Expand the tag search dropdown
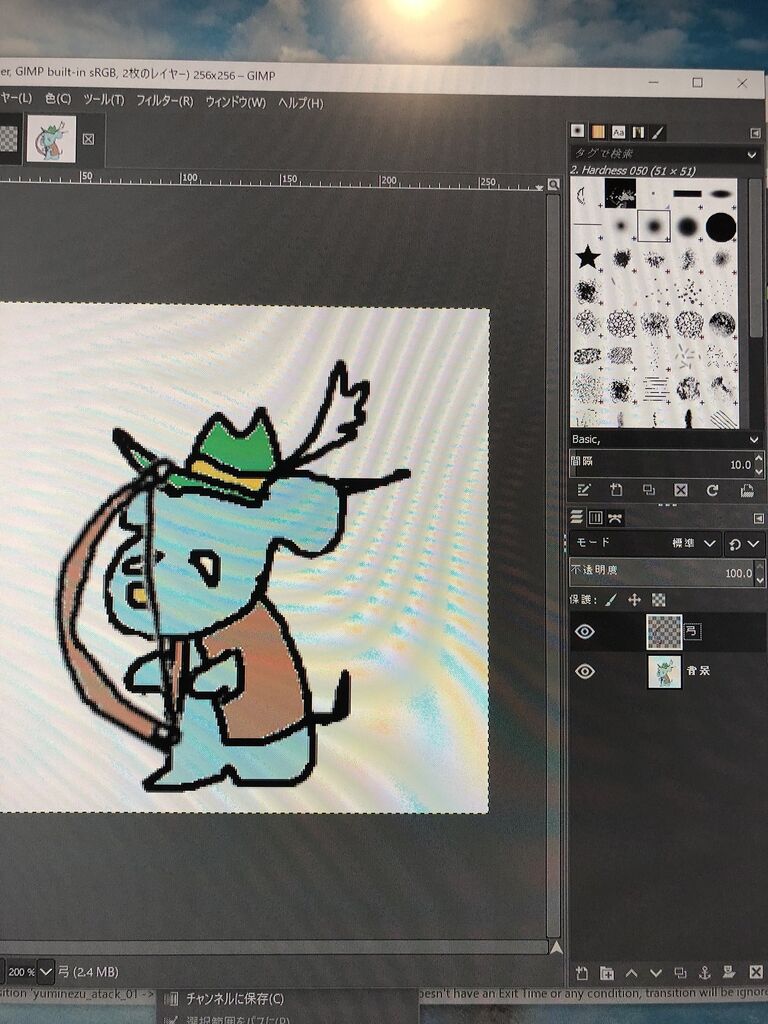The image size is (768, 1024). pos(752,155)
